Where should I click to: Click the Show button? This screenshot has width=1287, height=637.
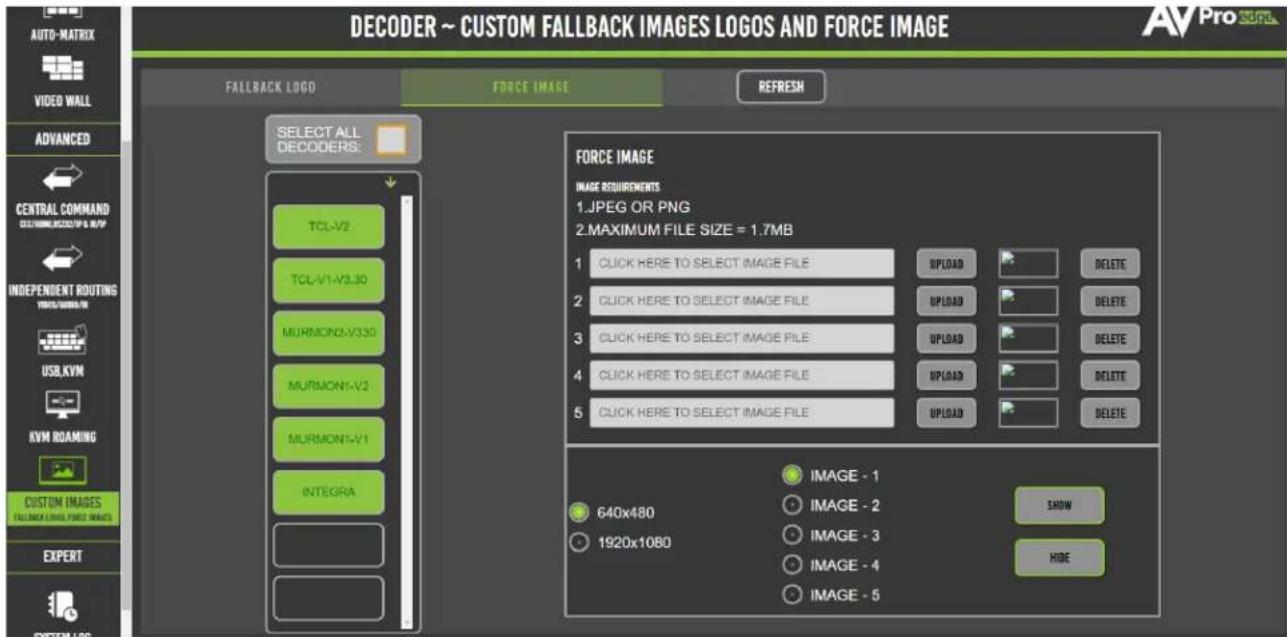pos(1059,505)
